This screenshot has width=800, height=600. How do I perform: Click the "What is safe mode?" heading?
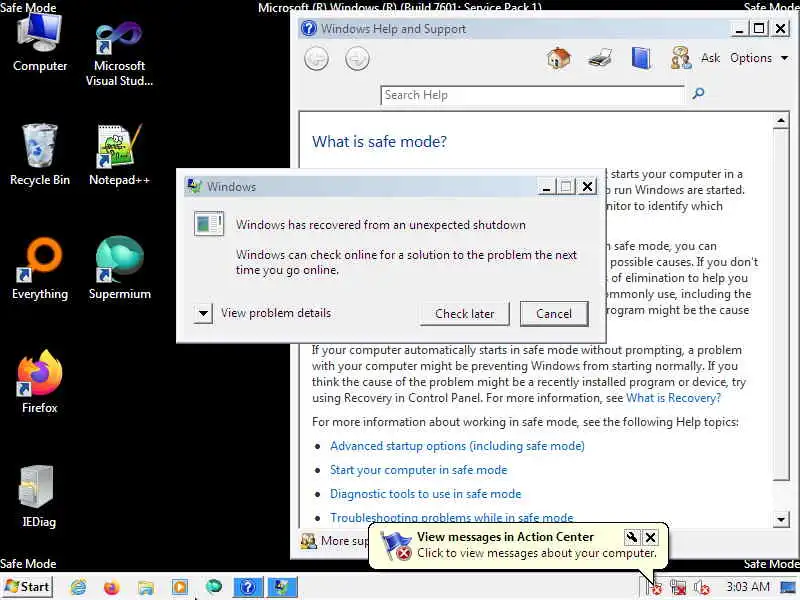tap(379, 142)
